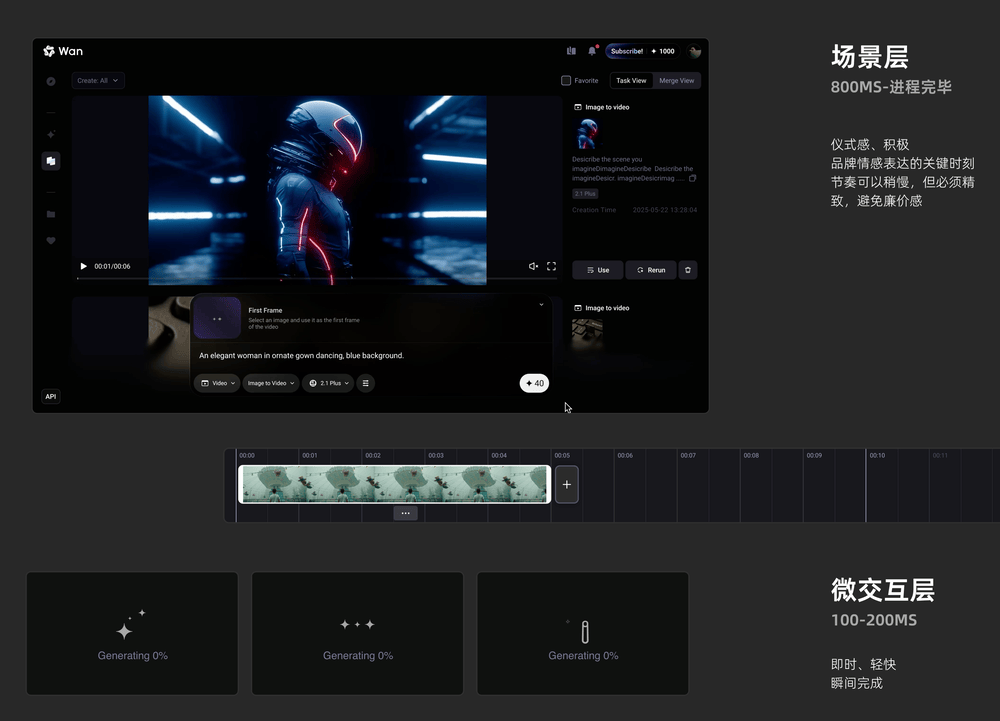Play the astronaut video
This screenshot has width=1000, height=721.
[83, 267]
